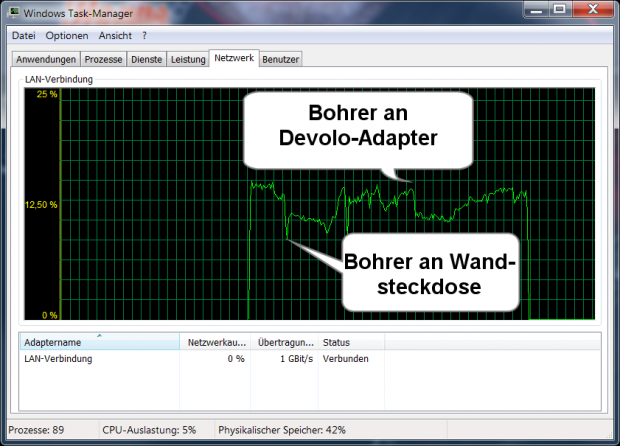Click Prozesse: 89 in status bar
Viewport: 620px width, 446px height.
coord(36,430)
